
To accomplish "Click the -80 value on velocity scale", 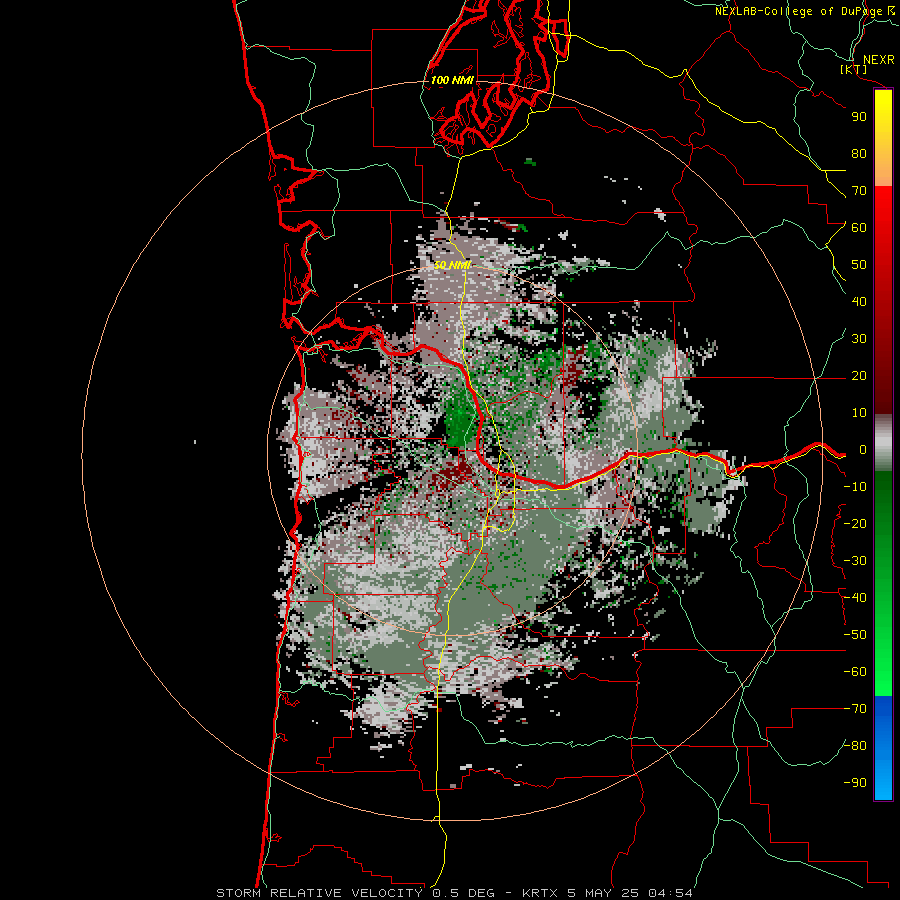I will pos(855,746).
